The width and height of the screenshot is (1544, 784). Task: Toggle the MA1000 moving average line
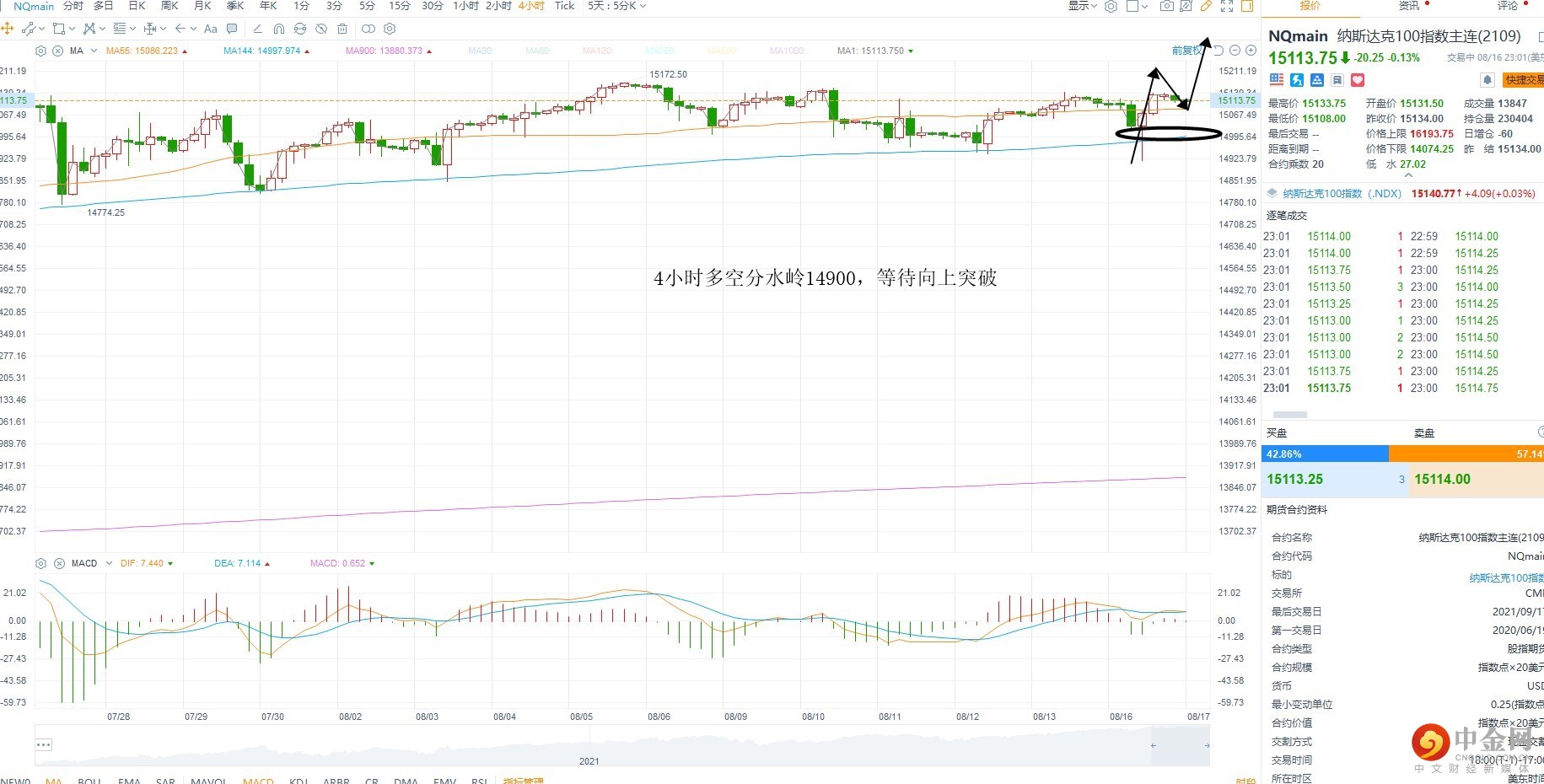[x=788, y=51]
